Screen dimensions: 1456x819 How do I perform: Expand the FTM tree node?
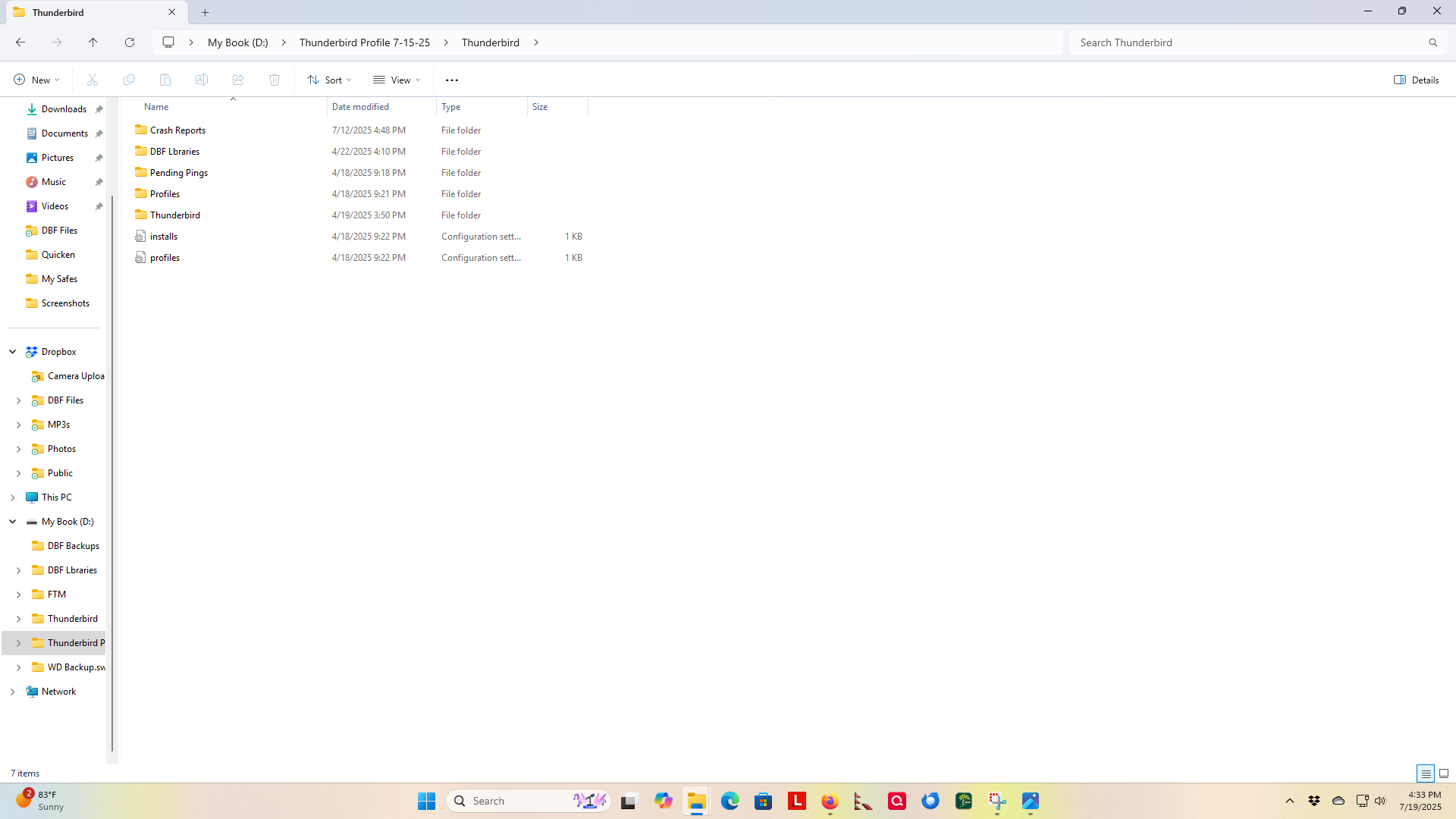pos(19,595)
